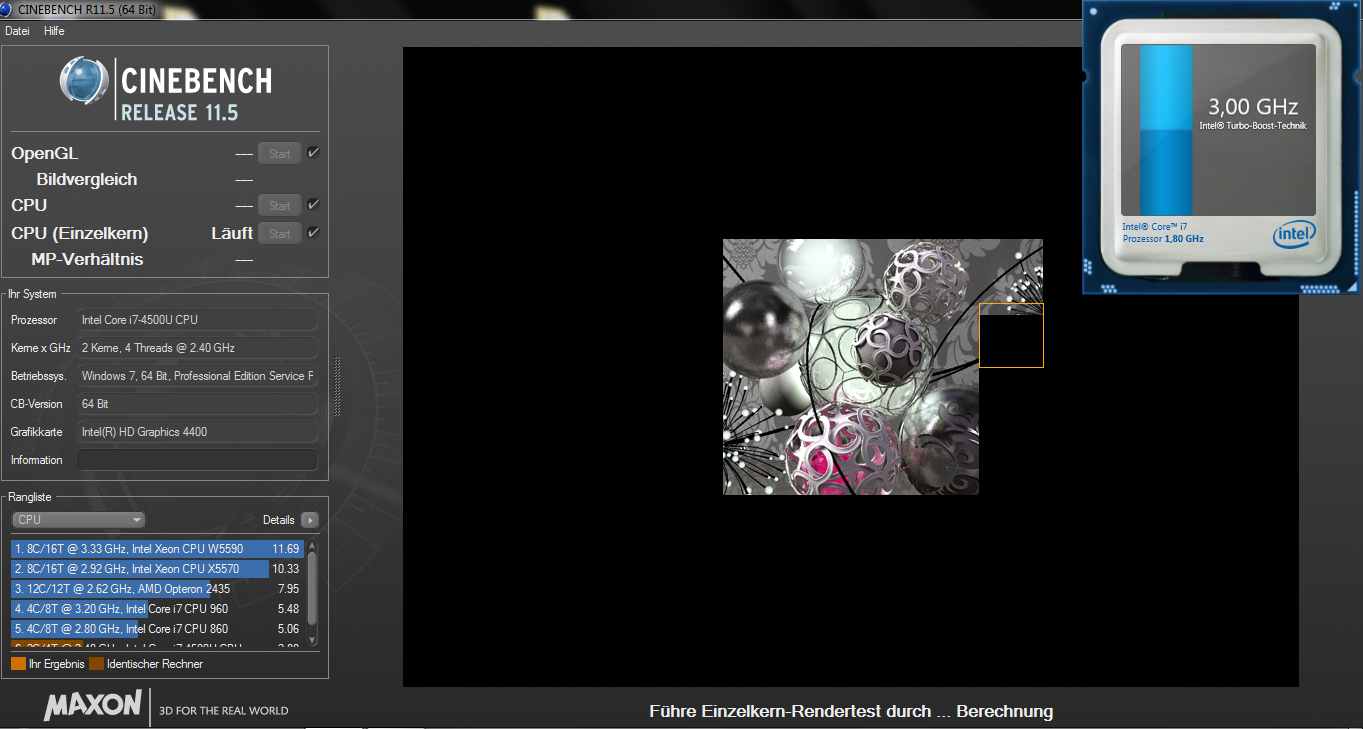Click the Grafikkarte field value

coord(198,432)
